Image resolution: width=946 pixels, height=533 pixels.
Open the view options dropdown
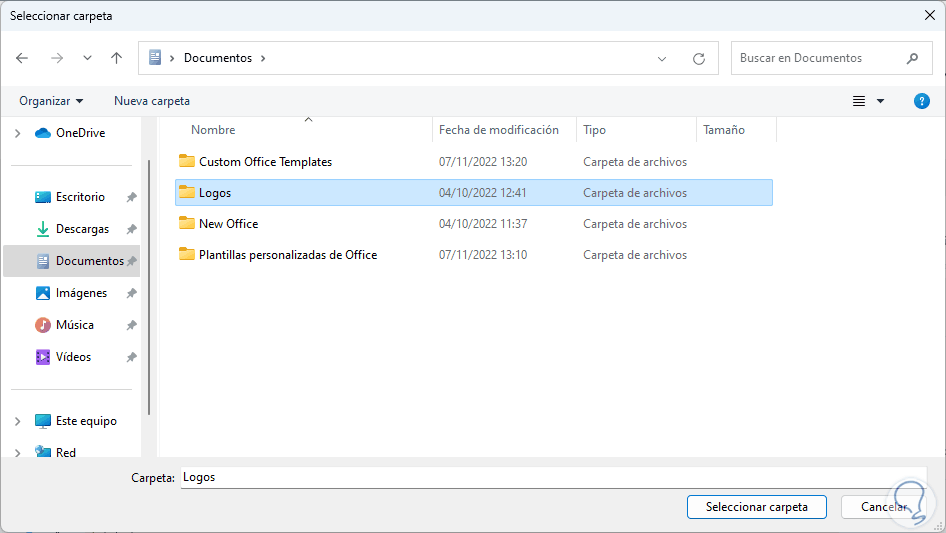[881, 101]
